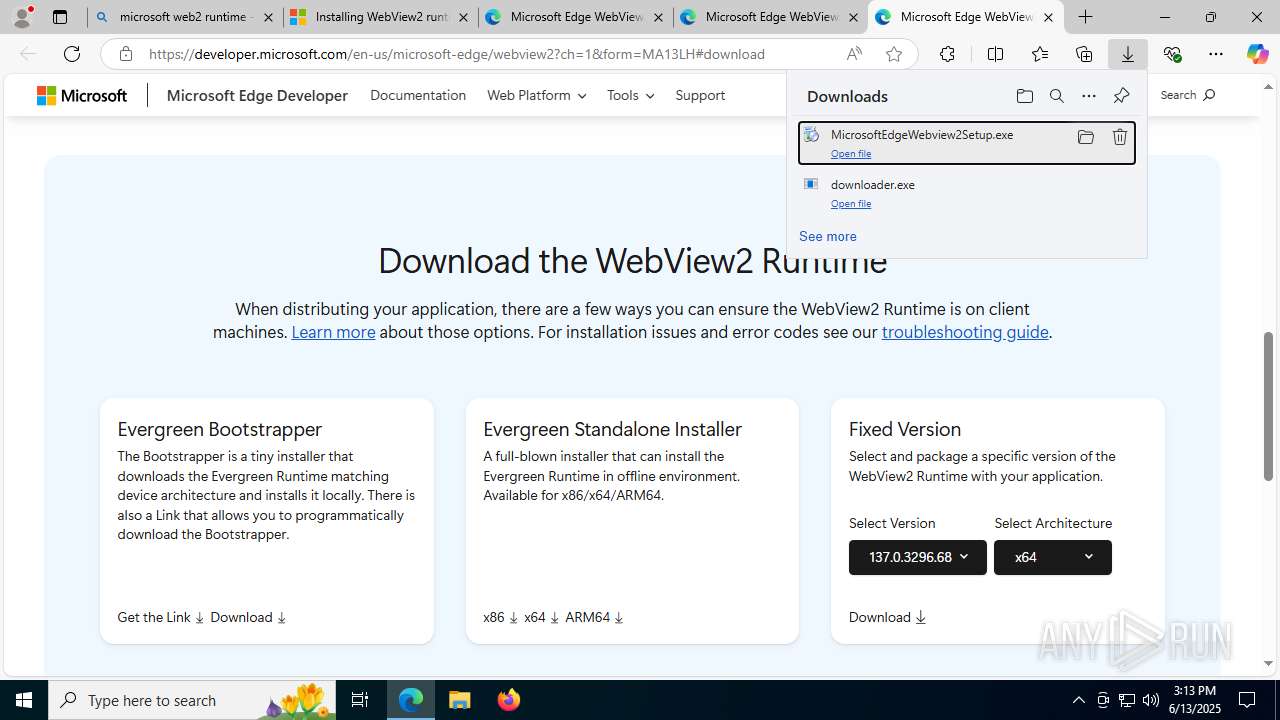Viewport: 1280px width, 720px height.
Task: View site information lock icon
Action: [x=125, y=54]
